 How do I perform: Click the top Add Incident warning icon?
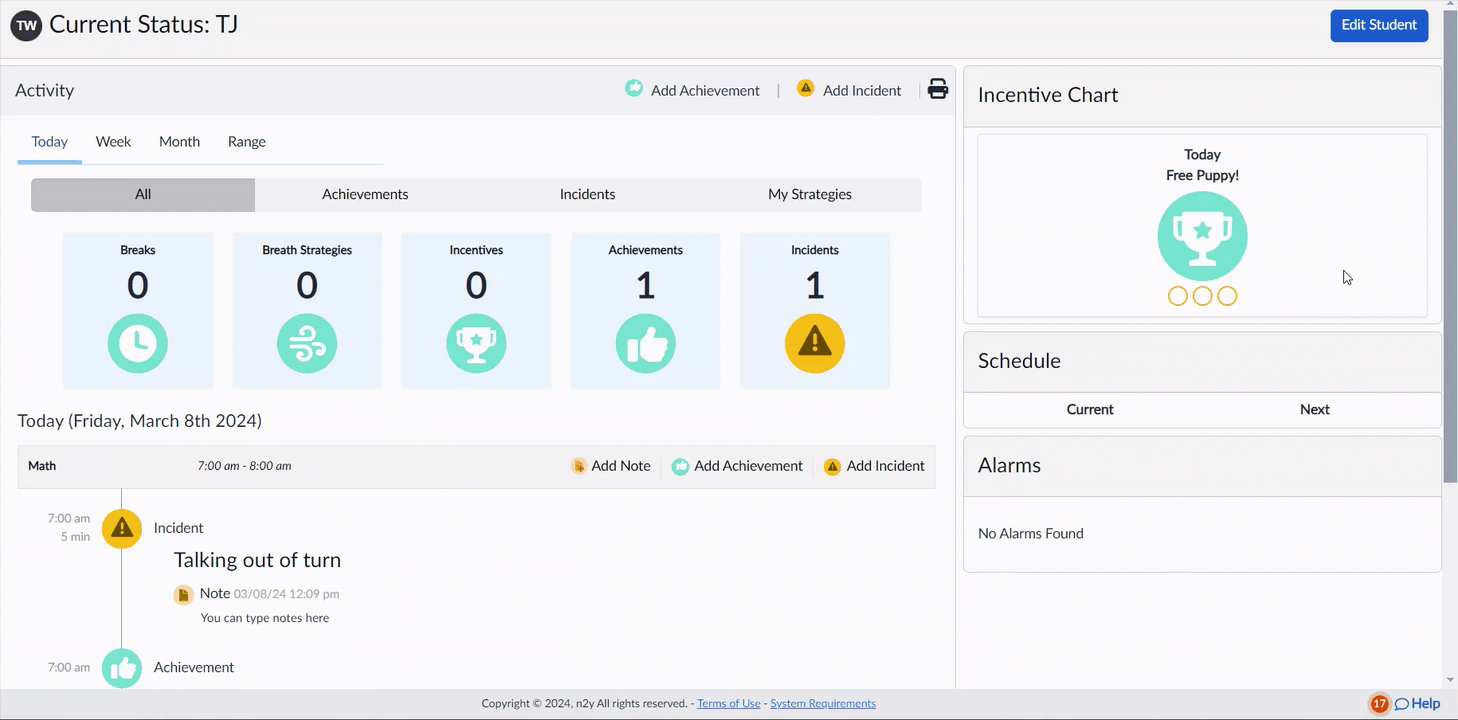coord(805,88)
